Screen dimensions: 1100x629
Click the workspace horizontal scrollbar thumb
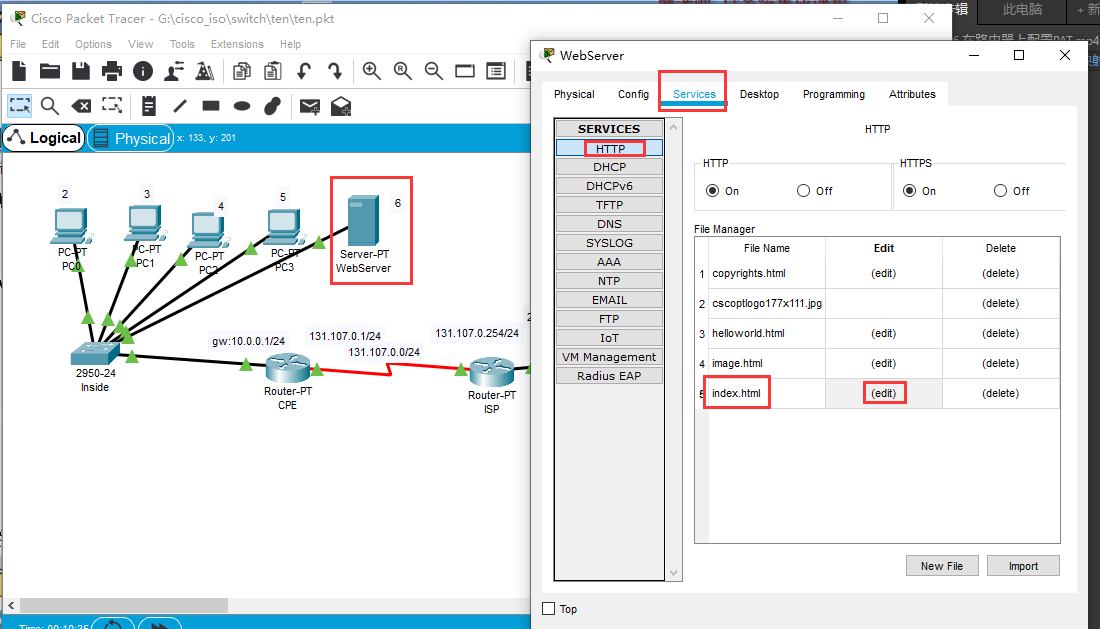coord(123,605)
